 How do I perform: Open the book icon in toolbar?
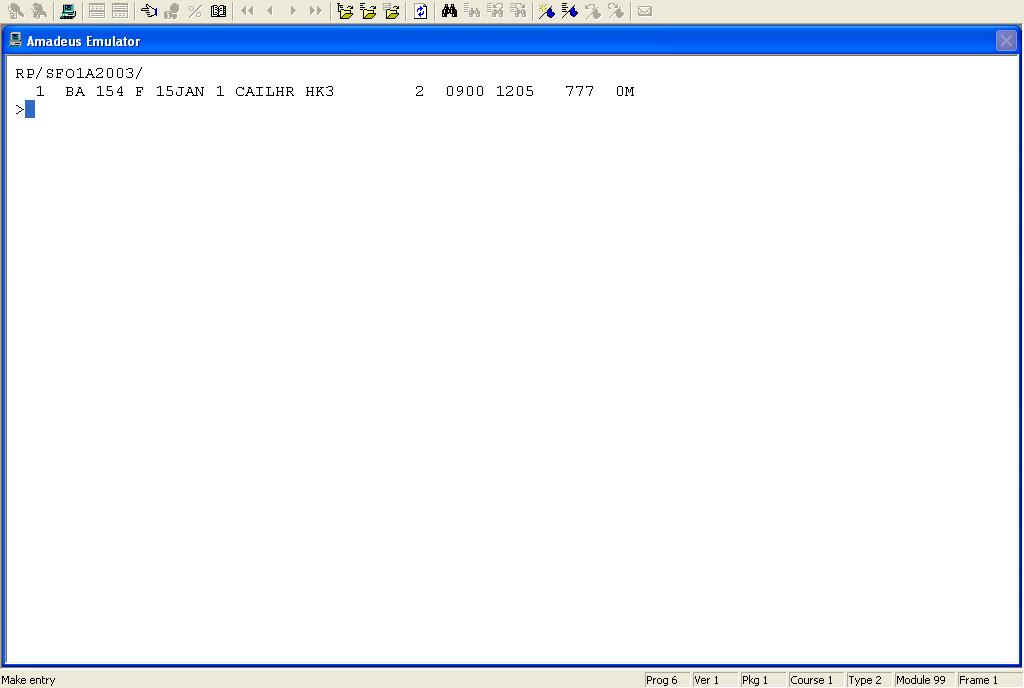(218, 11)
